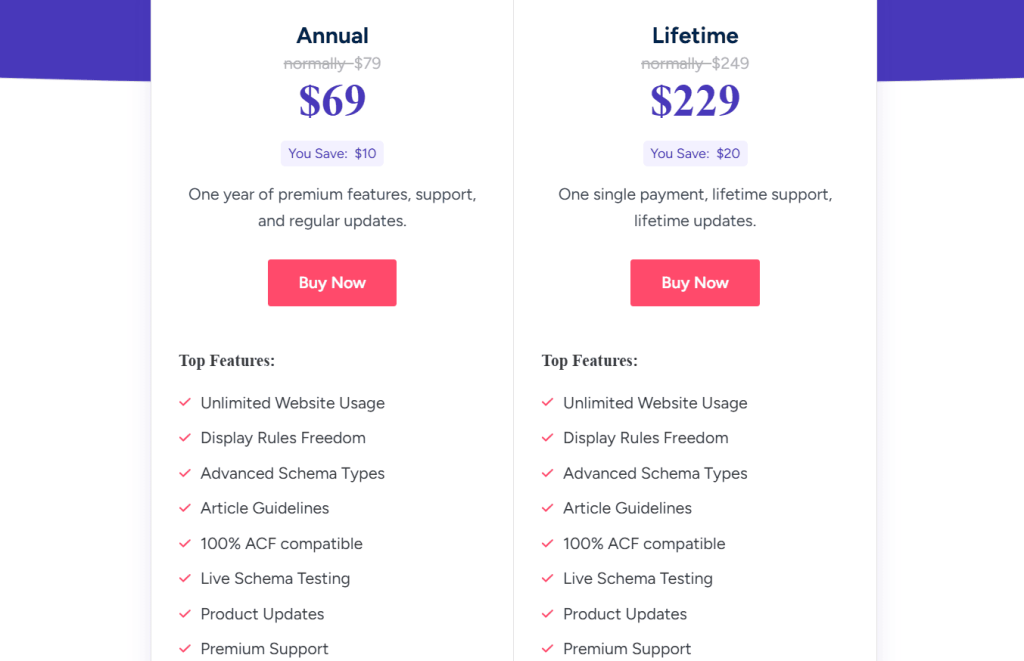
Task: Click checkmark beside Lifetime Premium Support
Action: 548,648
